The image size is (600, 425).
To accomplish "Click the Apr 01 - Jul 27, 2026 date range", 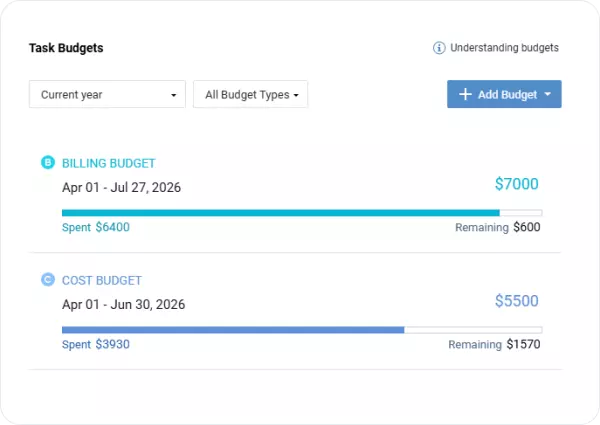I will (121, 187).
